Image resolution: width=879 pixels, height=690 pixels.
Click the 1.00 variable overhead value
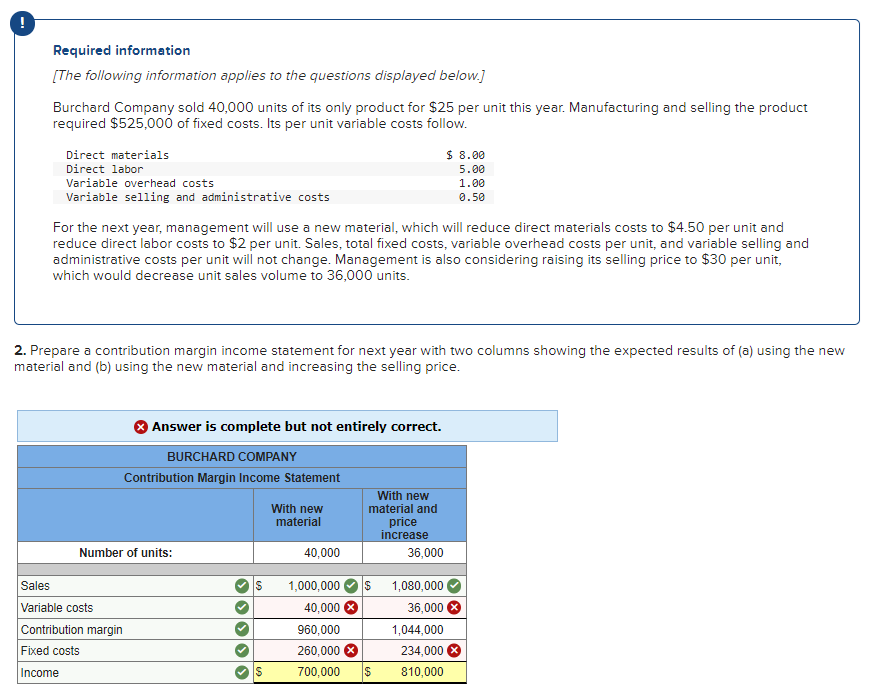(471, 183)
